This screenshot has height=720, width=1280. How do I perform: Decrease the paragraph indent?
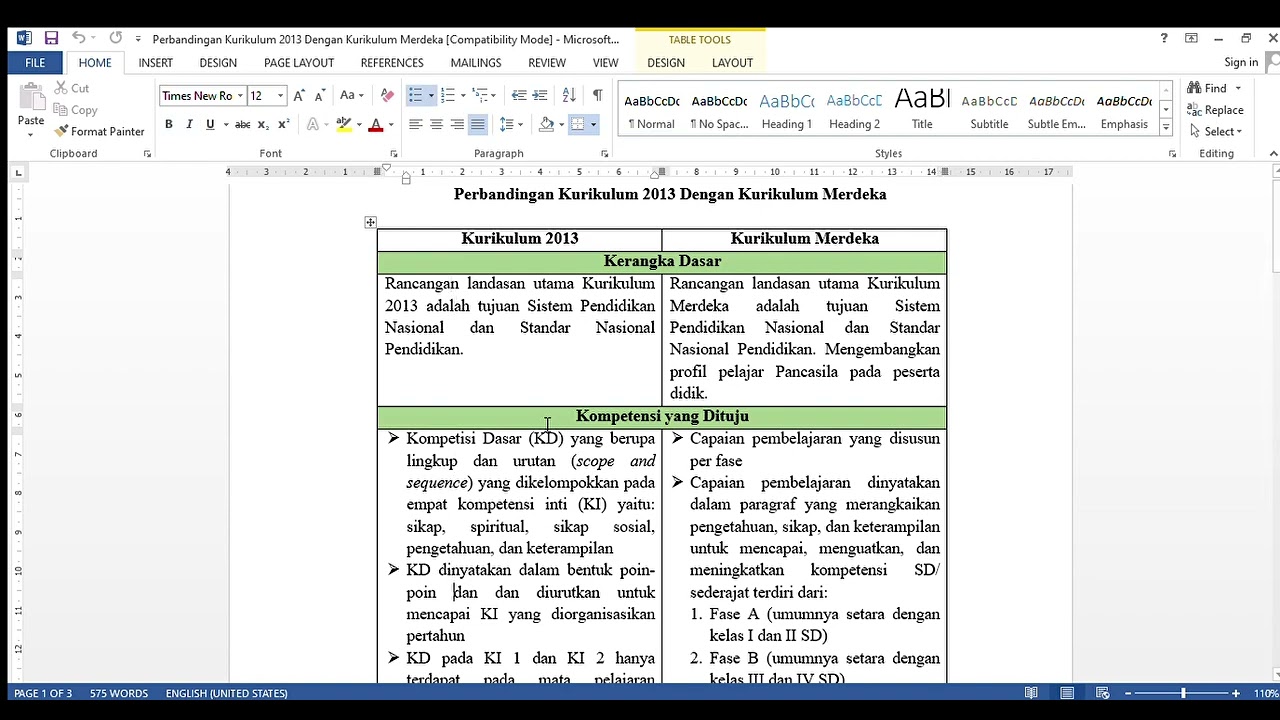point(519,95)
